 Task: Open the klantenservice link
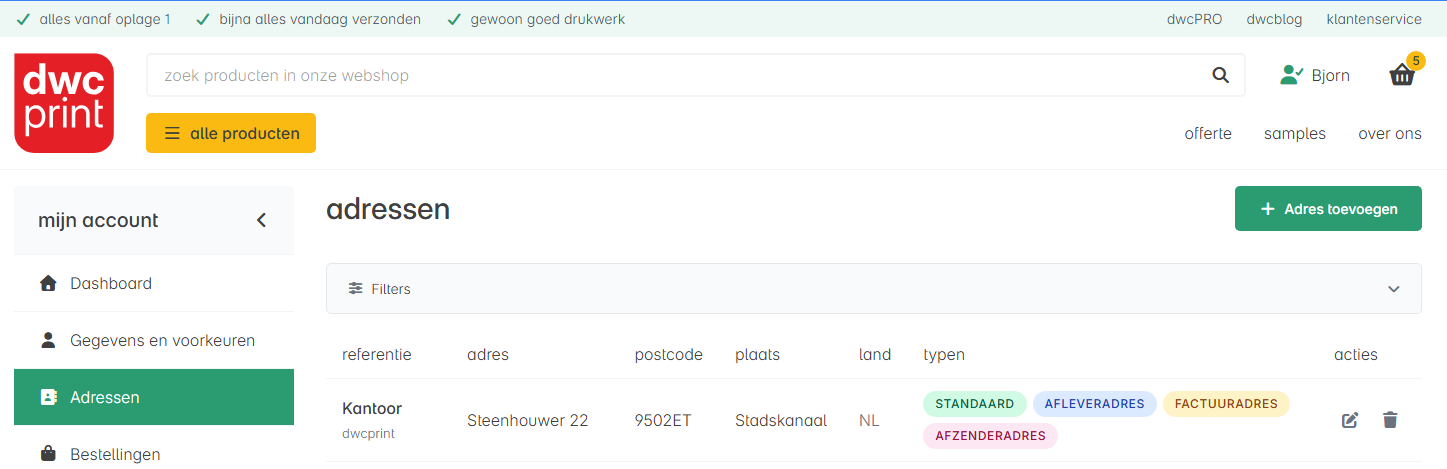click(x=1374, y=19)
